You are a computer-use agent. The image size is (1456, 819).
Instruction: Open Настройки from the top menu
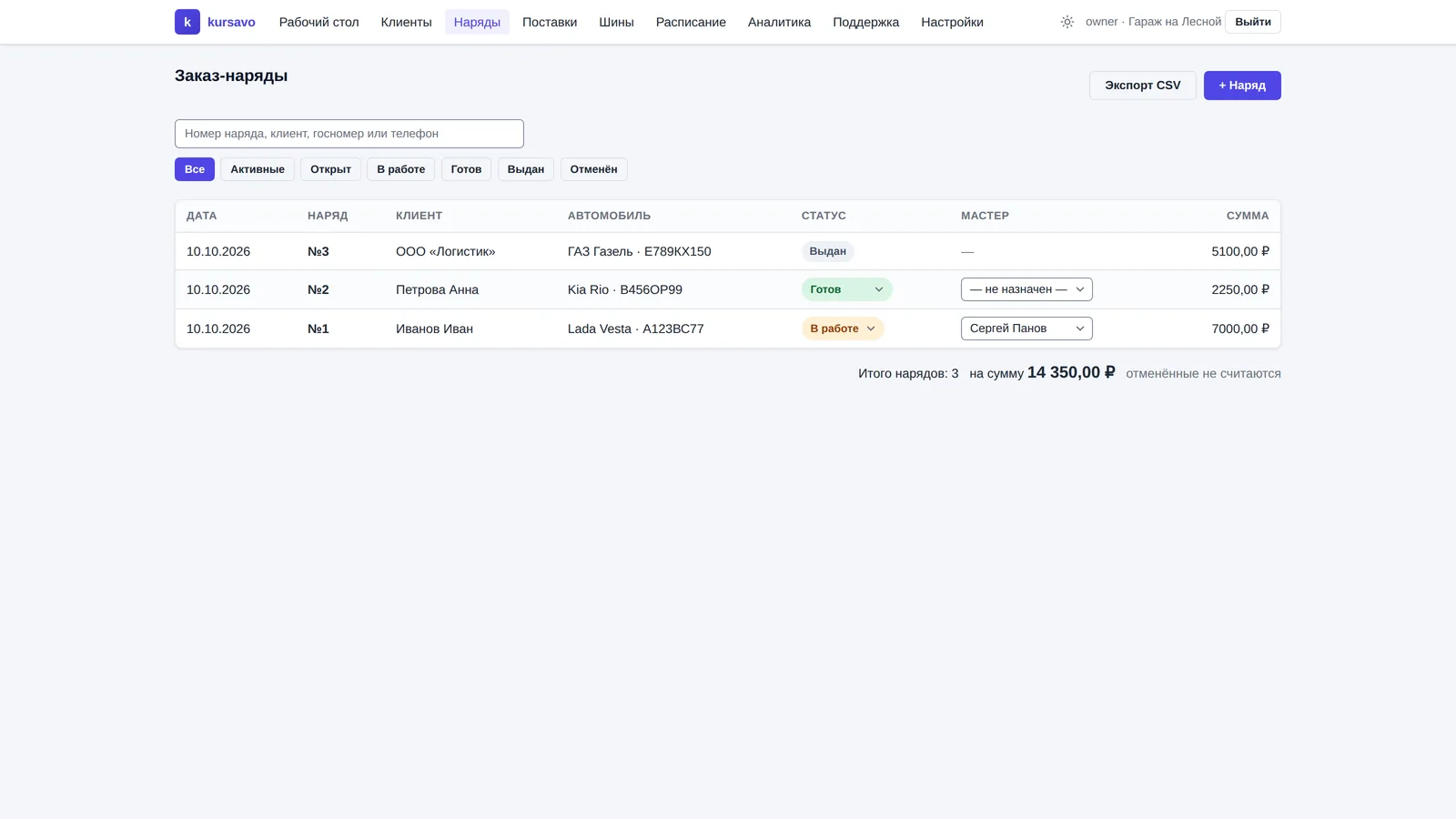click(x=952, y=22)
